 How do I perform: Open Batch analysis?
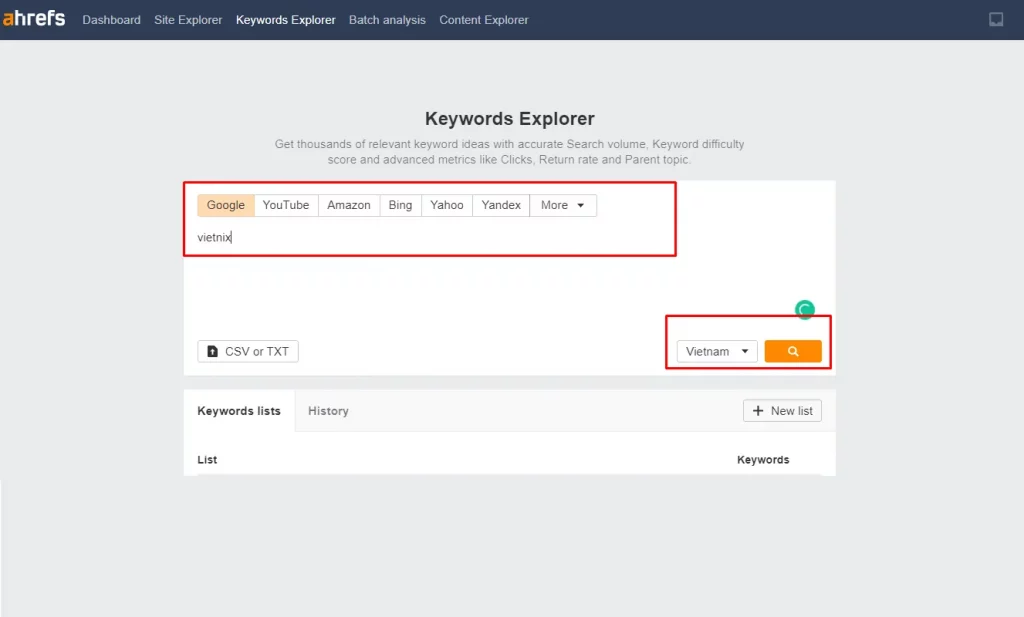(387, 20)
